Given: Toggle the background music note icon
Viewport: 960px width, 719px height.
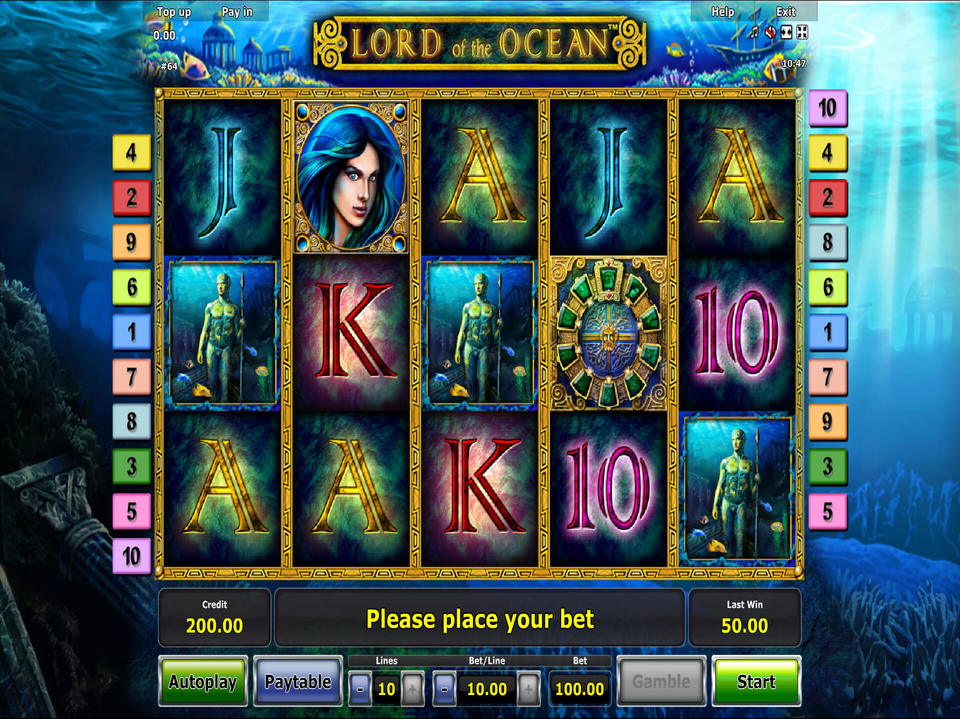Looking at the screenshot, I should (755, 32).
